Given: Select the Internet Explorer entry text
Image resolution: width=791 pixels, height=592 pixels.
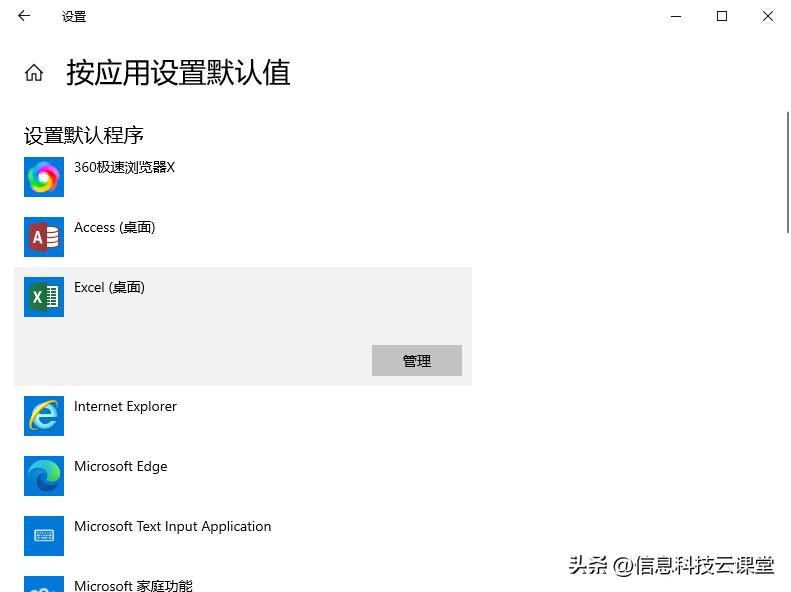Looking at the screenshot, I should coord(125,406).
